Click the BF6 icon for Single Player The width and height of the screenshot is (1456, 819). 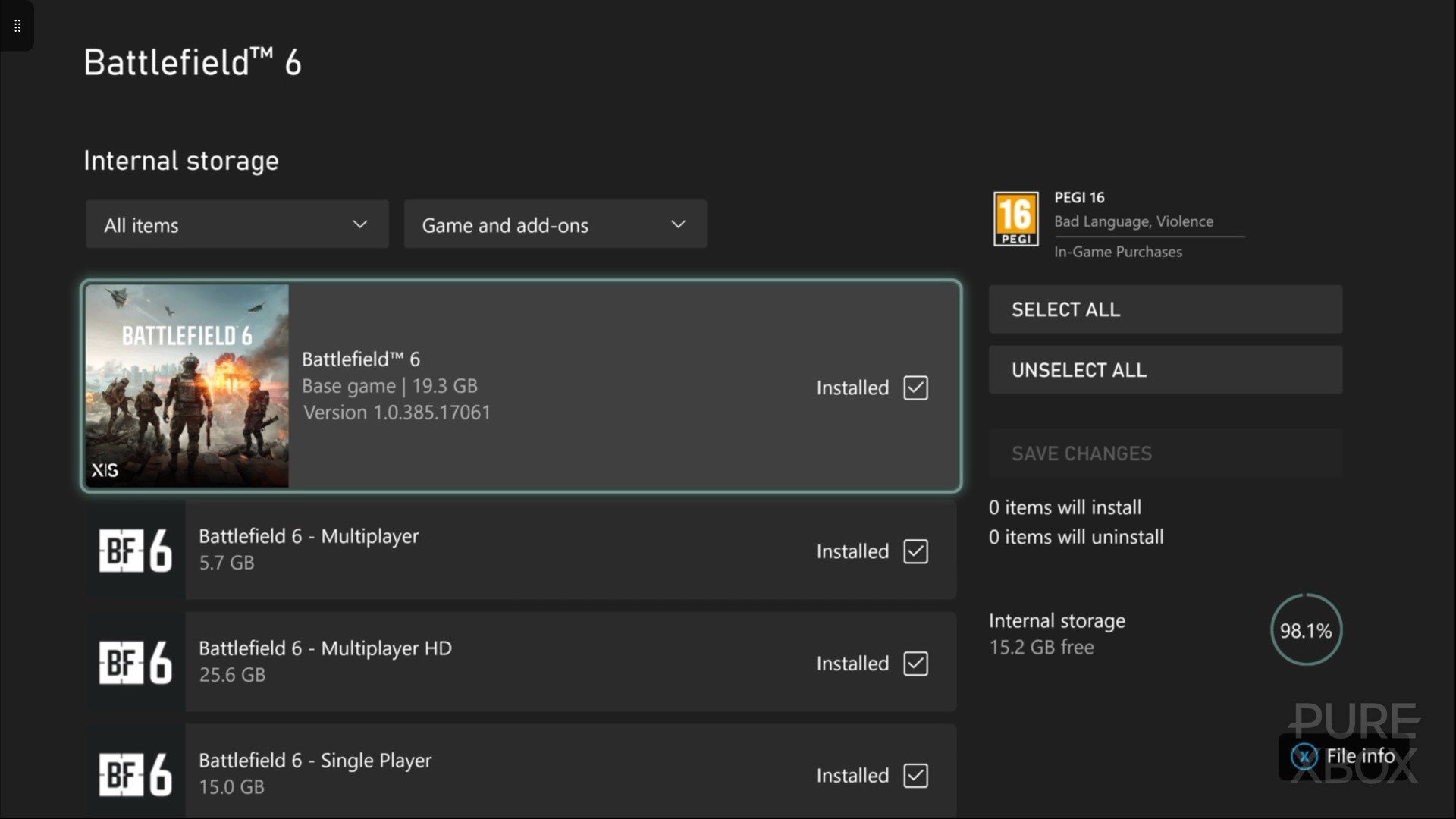(x=135, y=773)
